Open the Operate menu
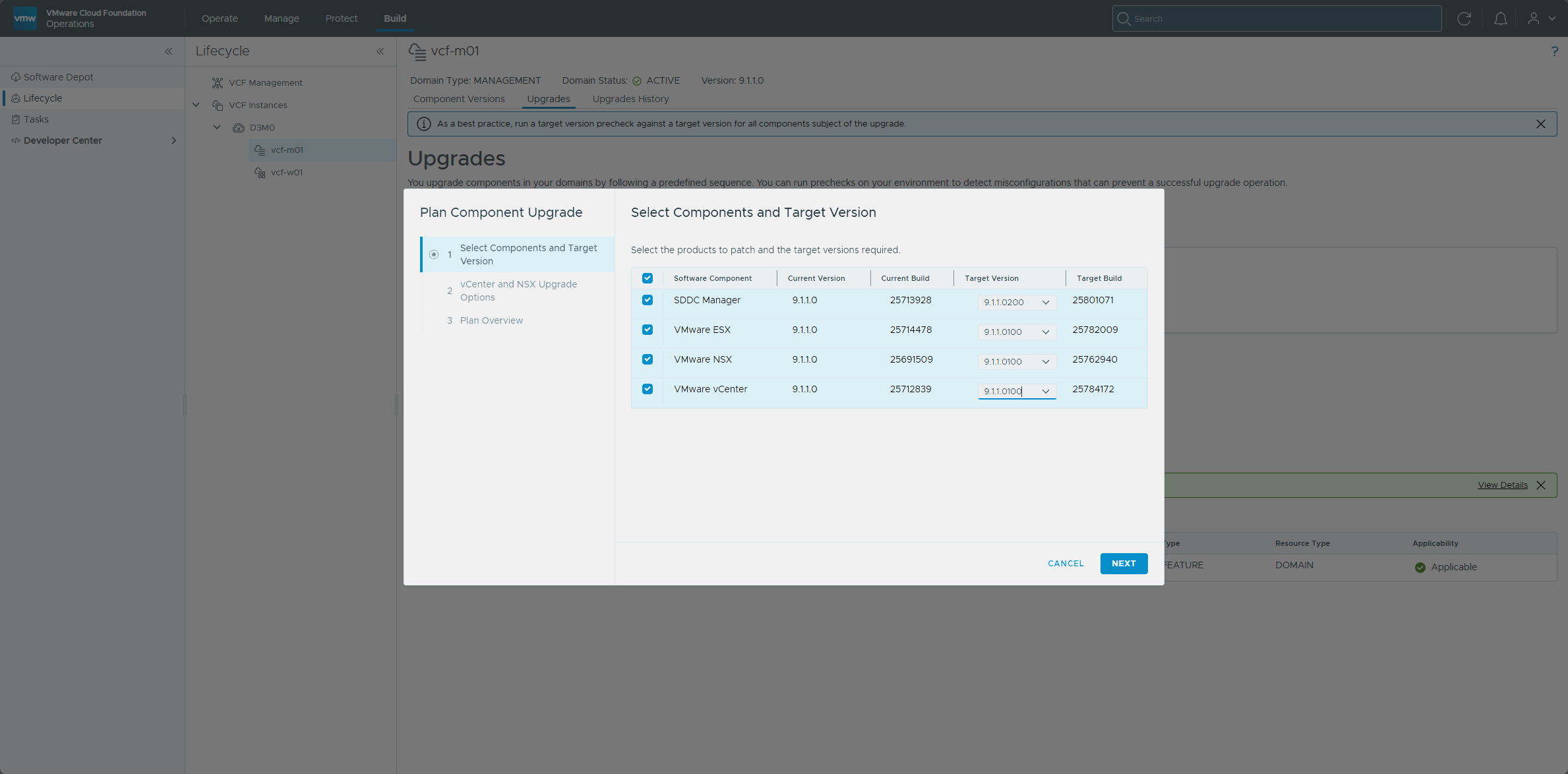Viewport: 1568px width, 774px height. click(220, 18)
